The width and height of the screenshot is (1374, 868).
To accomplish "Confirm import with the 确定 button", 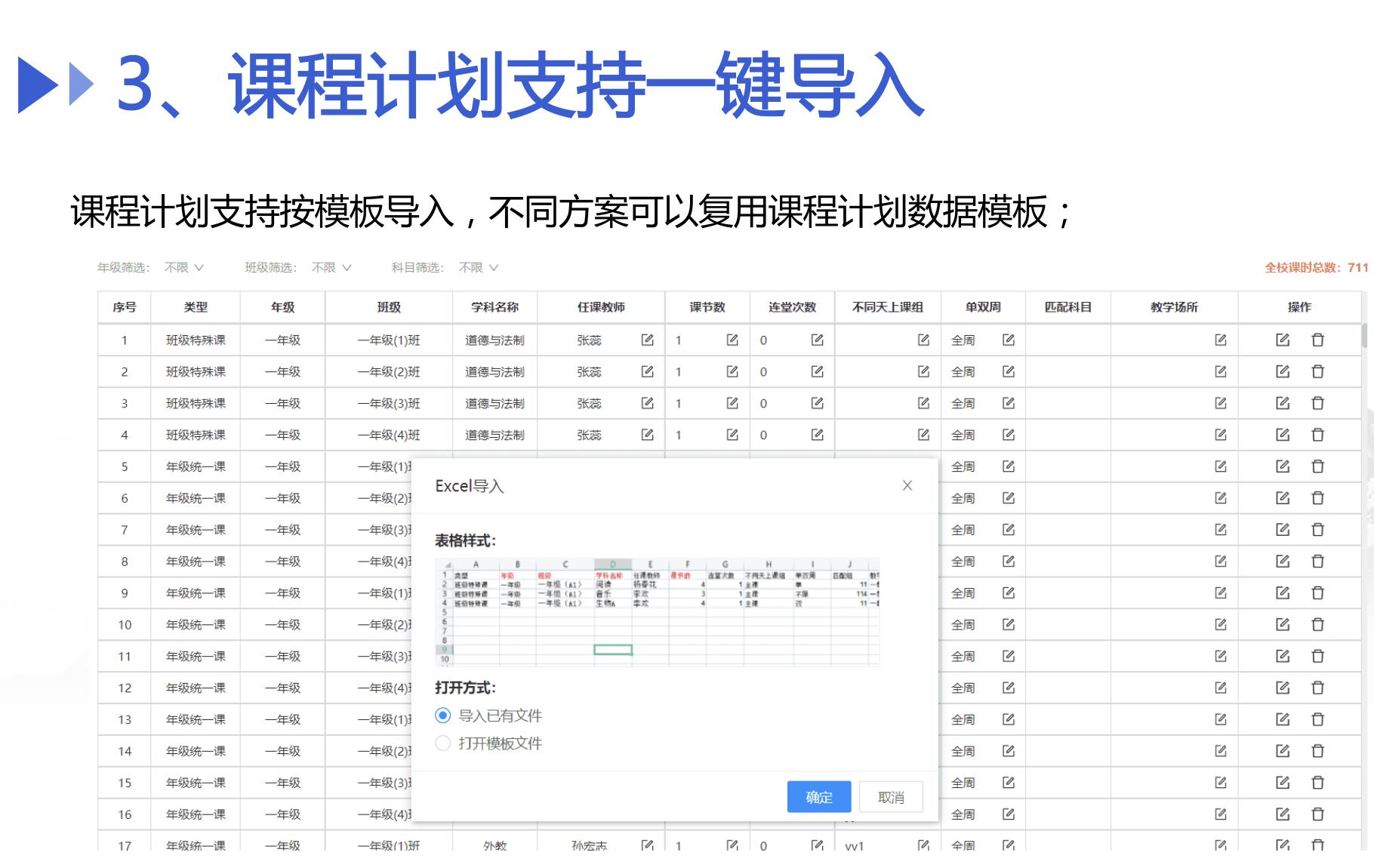I will pos(818,796).
